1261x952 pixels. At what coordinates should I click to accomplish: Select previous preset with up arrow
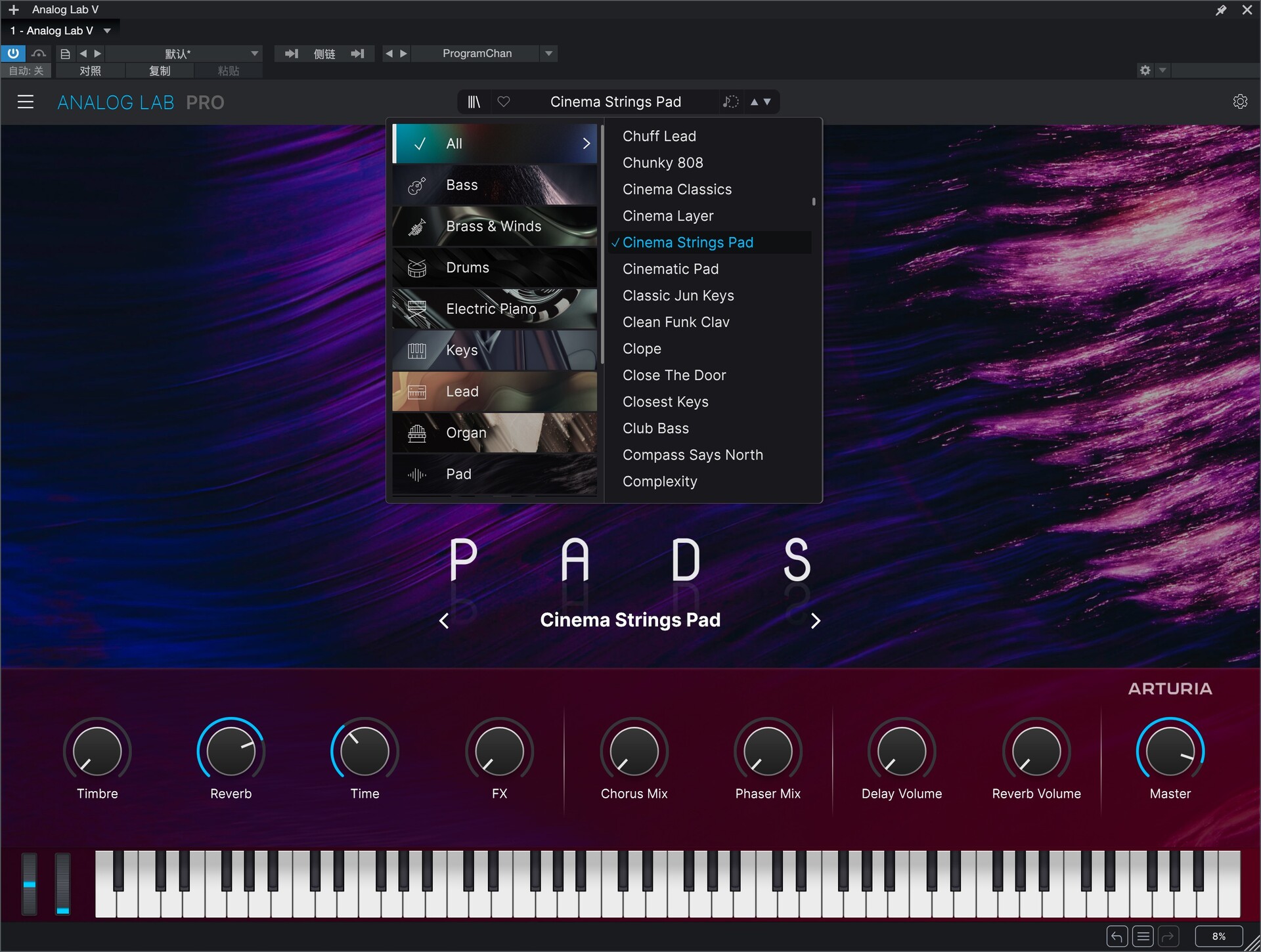754,102
